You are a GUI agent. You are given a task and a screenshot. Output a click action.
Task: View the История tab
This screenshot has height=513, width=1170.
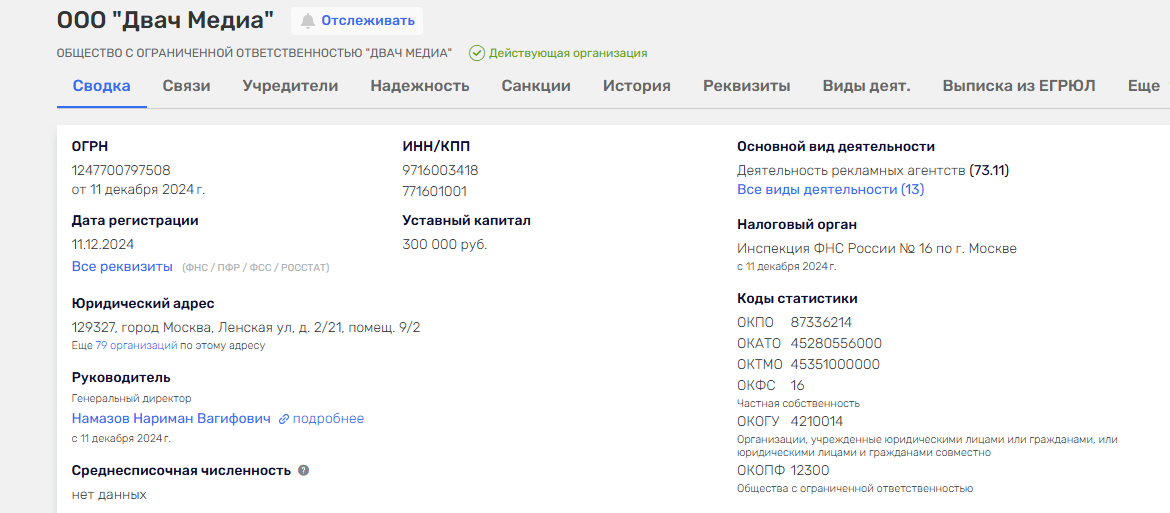point(637,86)
